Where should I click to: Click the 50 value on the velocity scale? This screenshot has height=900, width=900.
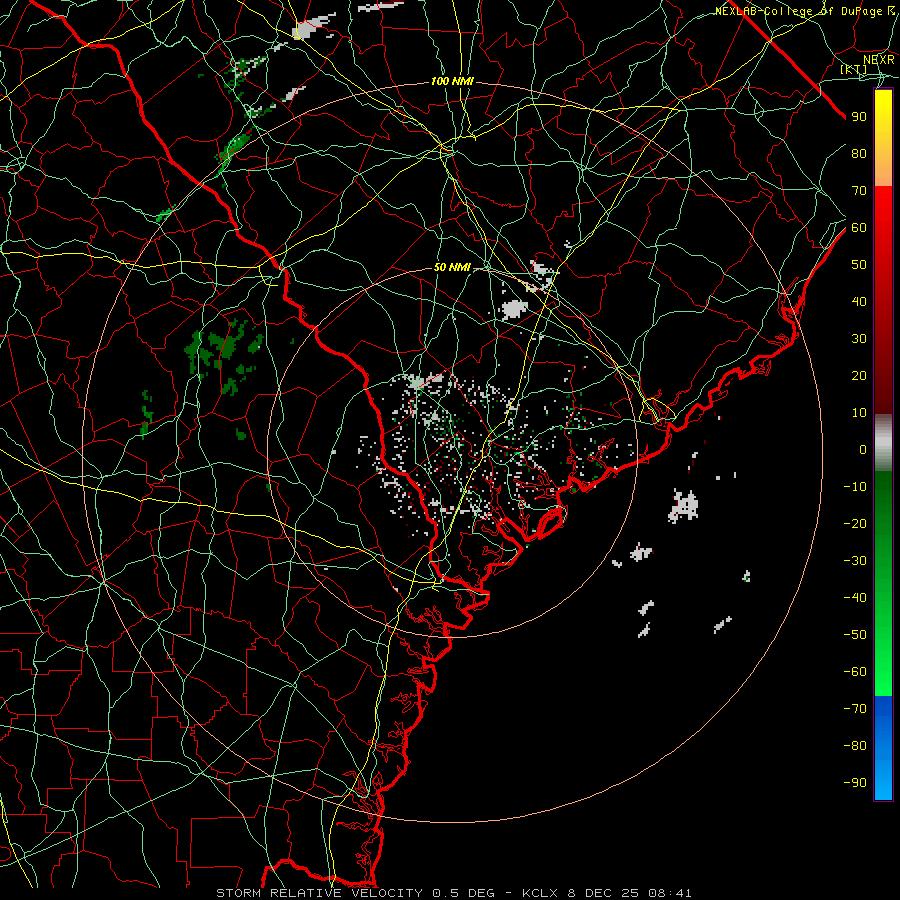(x=859, y=265)
